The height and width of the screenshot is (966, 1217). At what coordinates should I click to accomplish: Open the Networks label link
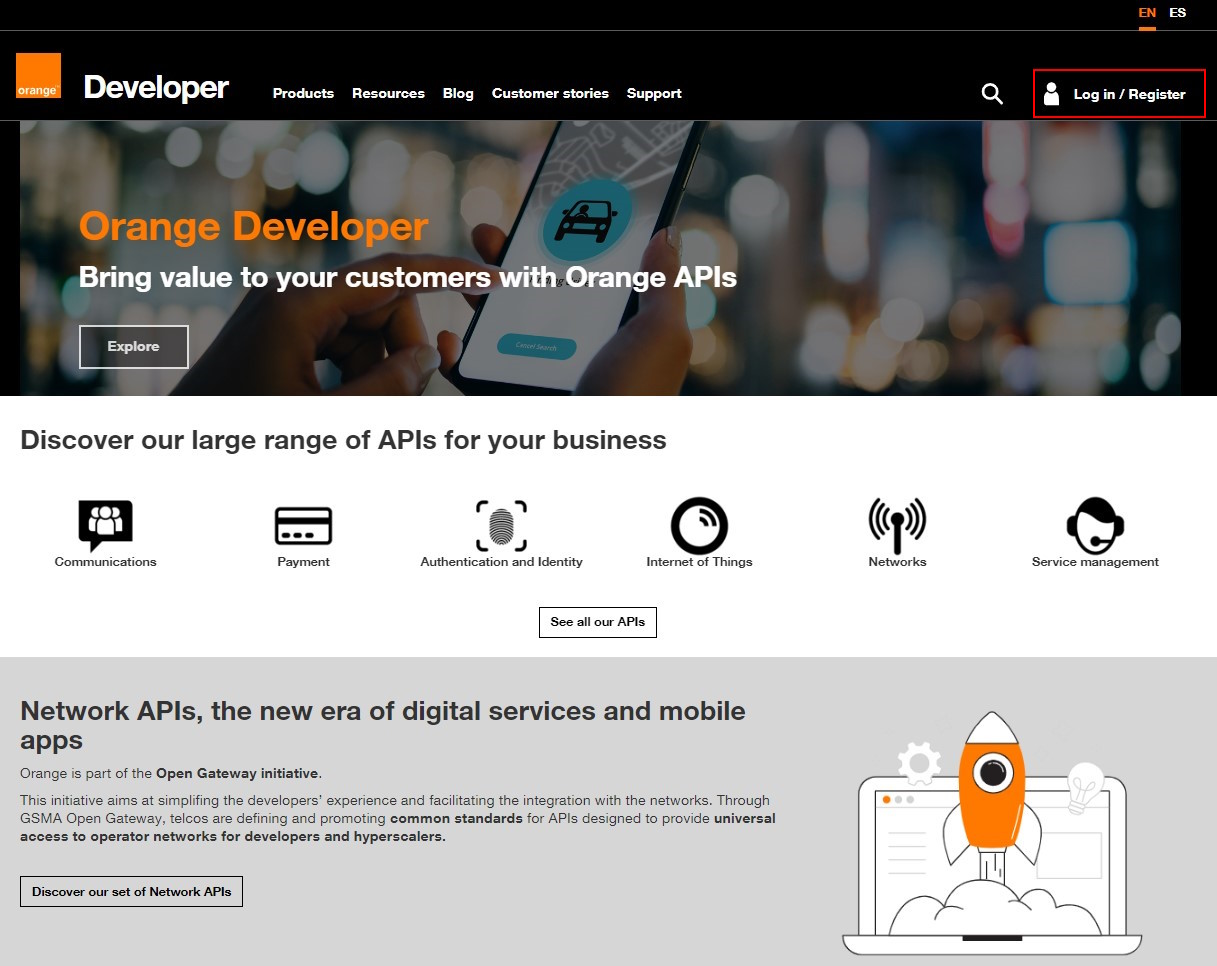pyautogui.click(x=897, y=562)
